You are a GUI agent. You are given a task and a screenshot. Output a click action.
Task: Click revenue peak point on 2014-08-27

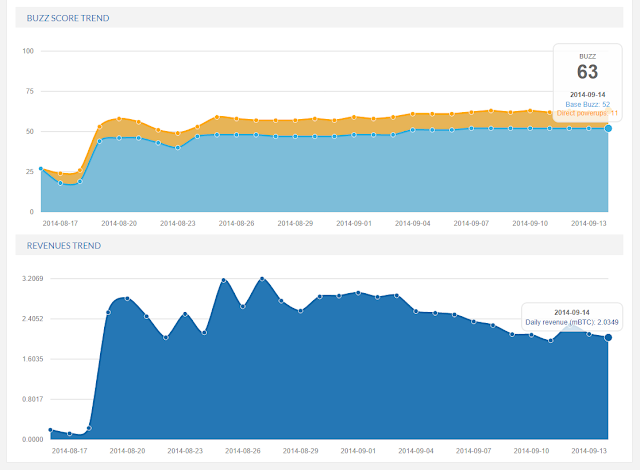point(262,279)
